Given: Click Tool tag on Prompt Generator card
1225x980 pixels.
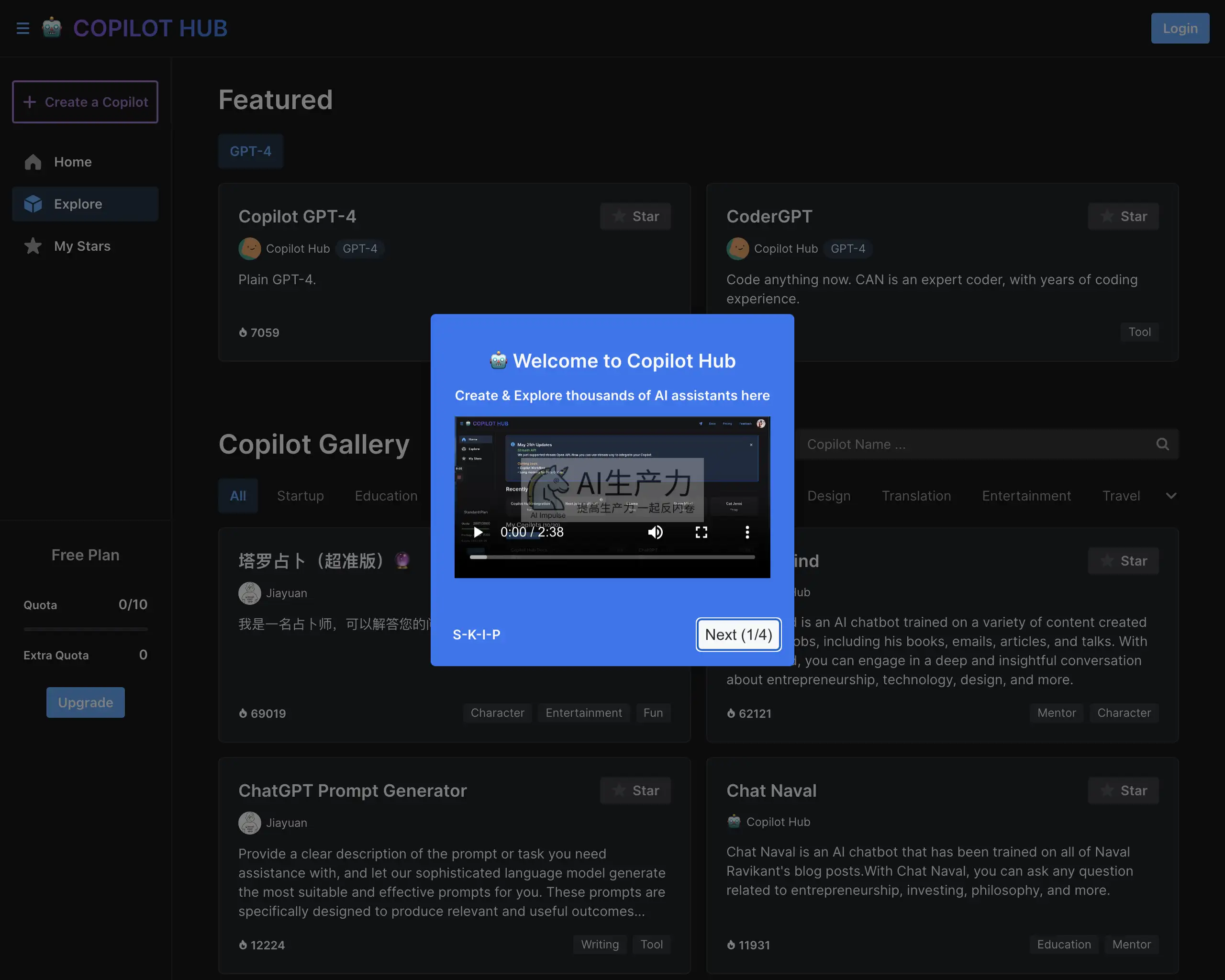Looking at the screenshot, I should pos(651,944).
